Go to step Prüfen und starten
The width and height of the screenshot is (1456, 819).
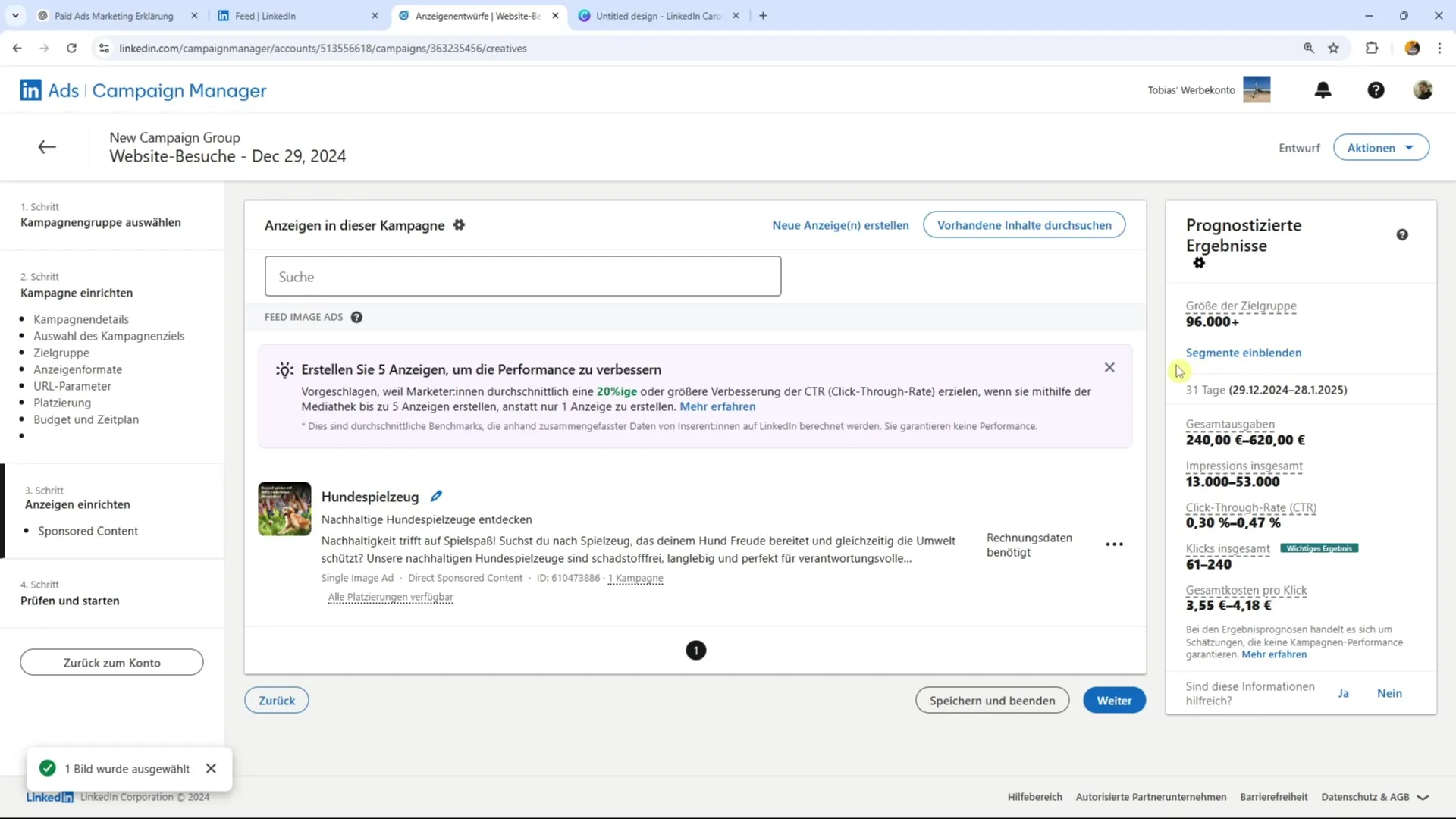pos(70,601)
